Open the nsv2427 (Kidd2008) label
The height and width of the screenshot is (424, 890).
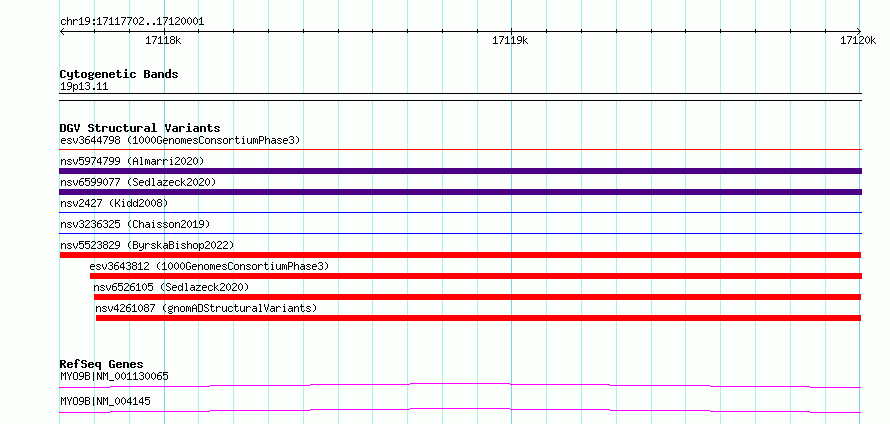[114, 203]
